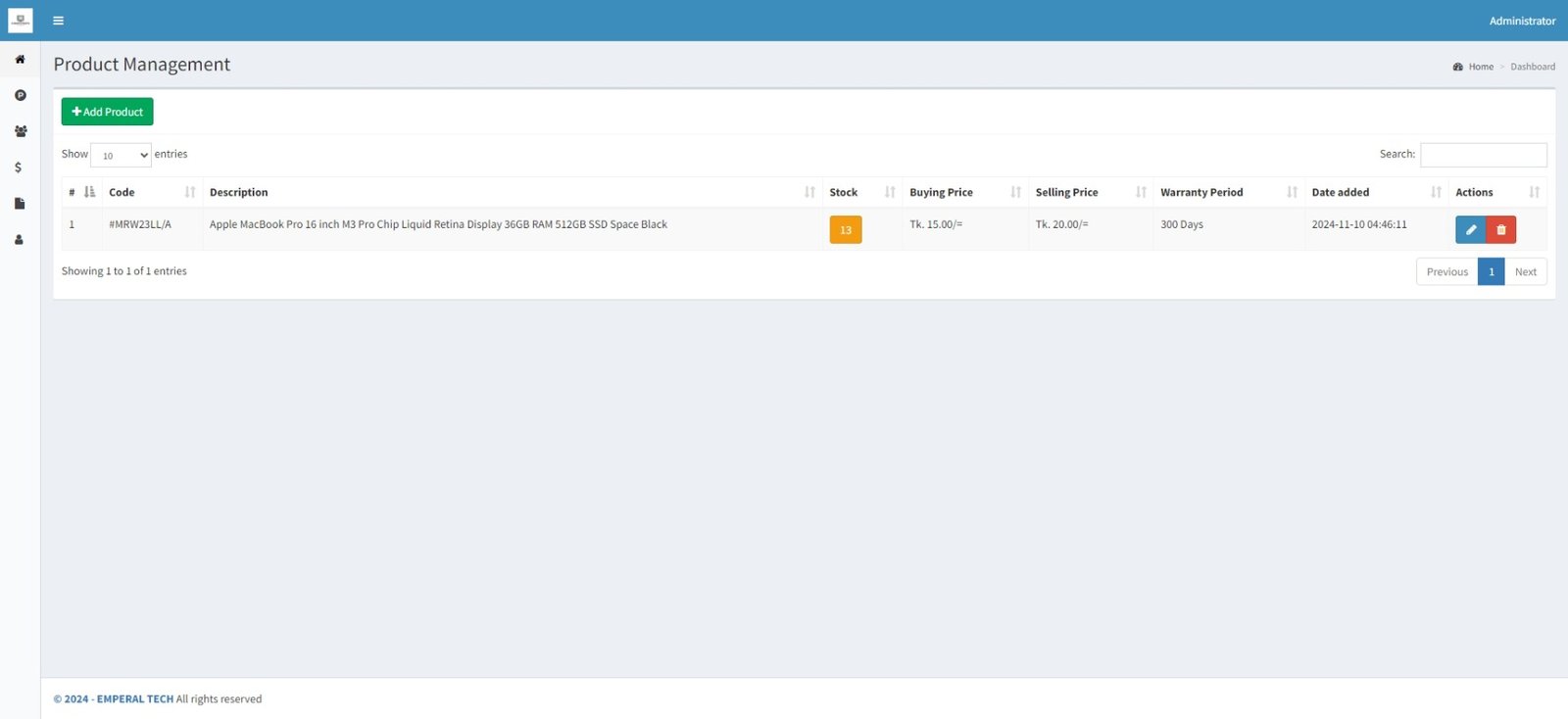
Task: Click the buying price Tk. 15.00/=
Action: (936, 224)
